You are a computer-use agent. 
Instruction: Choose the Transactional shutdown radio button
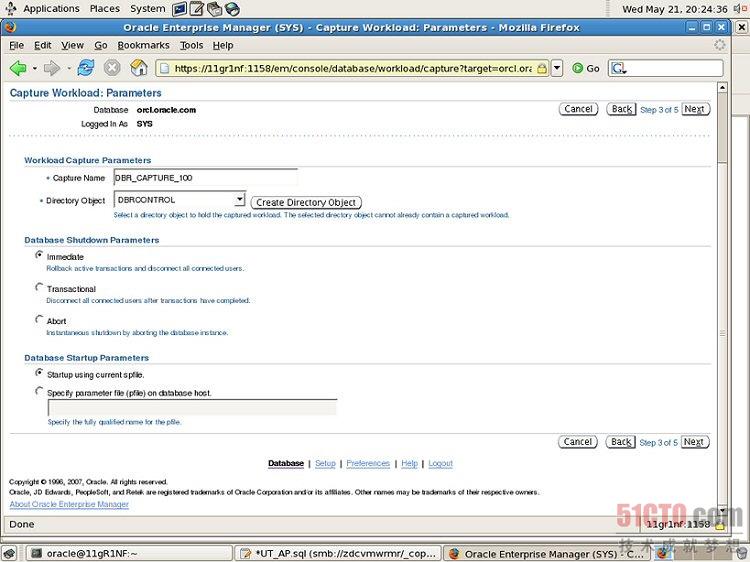click(40, 287)
